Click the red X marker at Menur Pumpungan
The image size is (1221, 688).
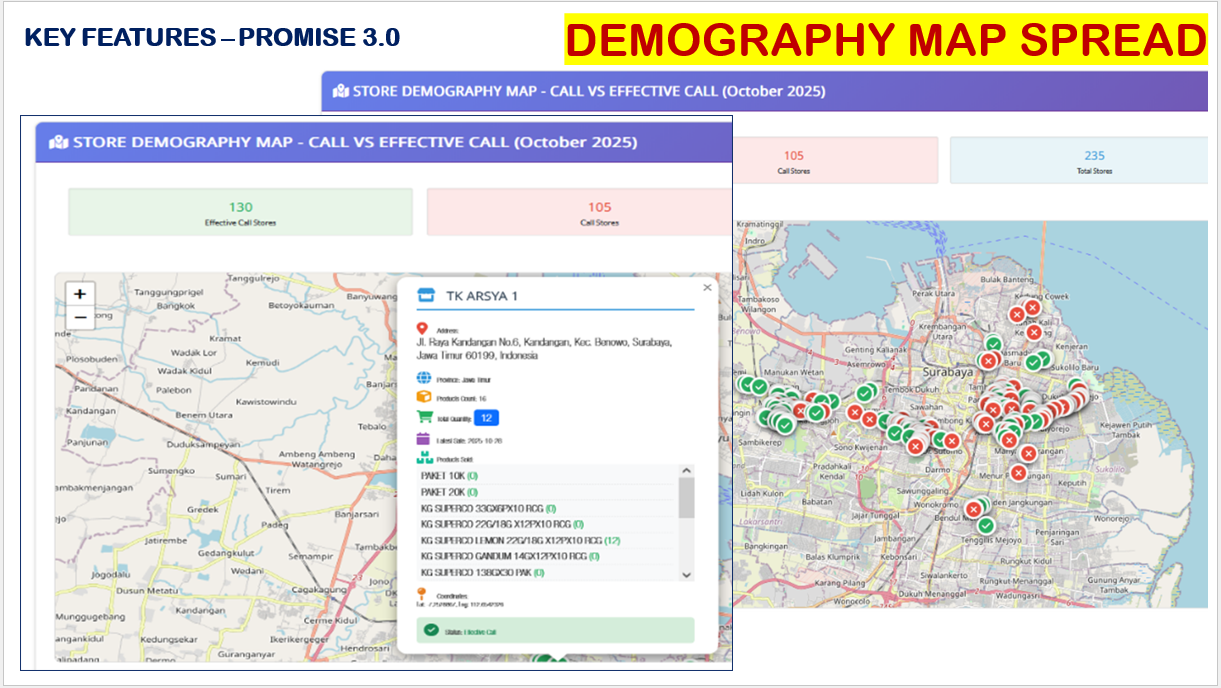[x=1018, y=473]
